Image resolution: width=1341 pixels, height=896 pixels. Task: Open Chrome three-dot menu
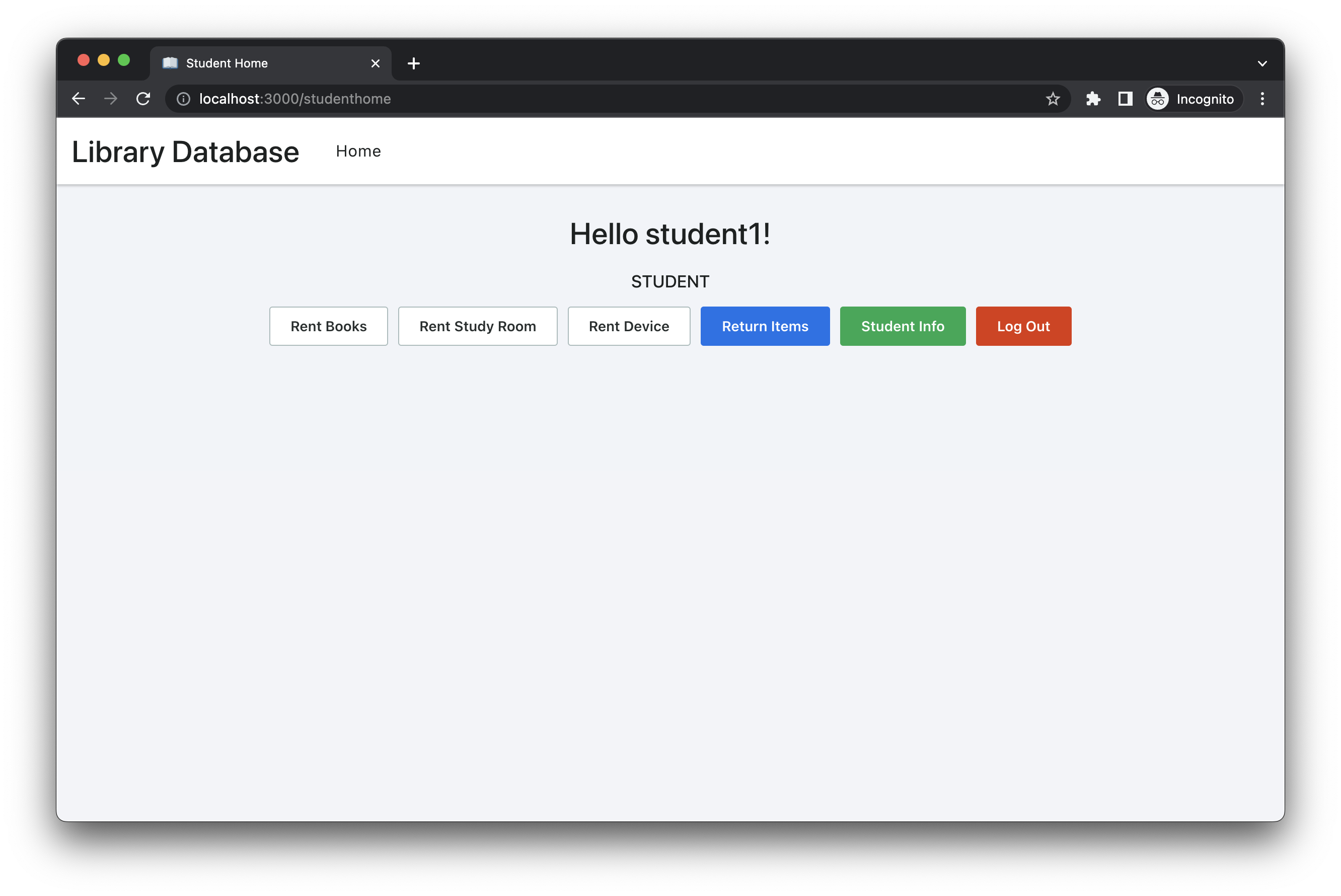[1262, 99]
